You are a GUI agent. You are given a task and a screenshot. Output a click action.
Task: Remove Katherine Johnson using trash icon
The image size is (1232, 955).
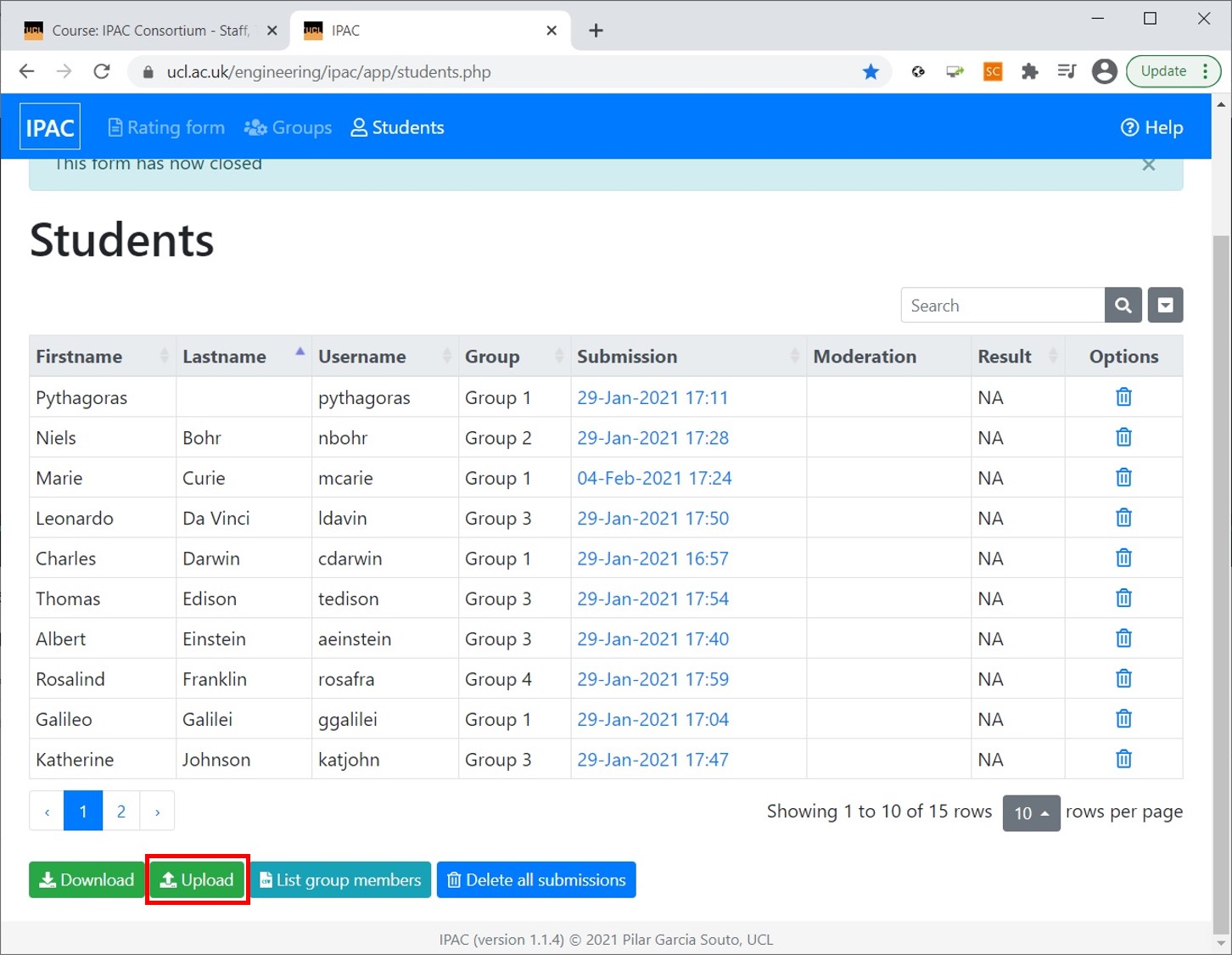pyautogui.click(x=1123, y=759)
